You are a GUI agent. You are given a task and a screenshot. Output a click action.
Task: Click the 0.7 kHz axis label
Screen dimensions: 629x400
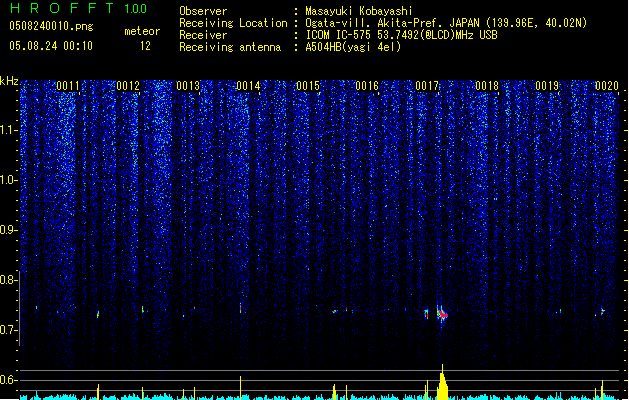click(x=9, y=330)
